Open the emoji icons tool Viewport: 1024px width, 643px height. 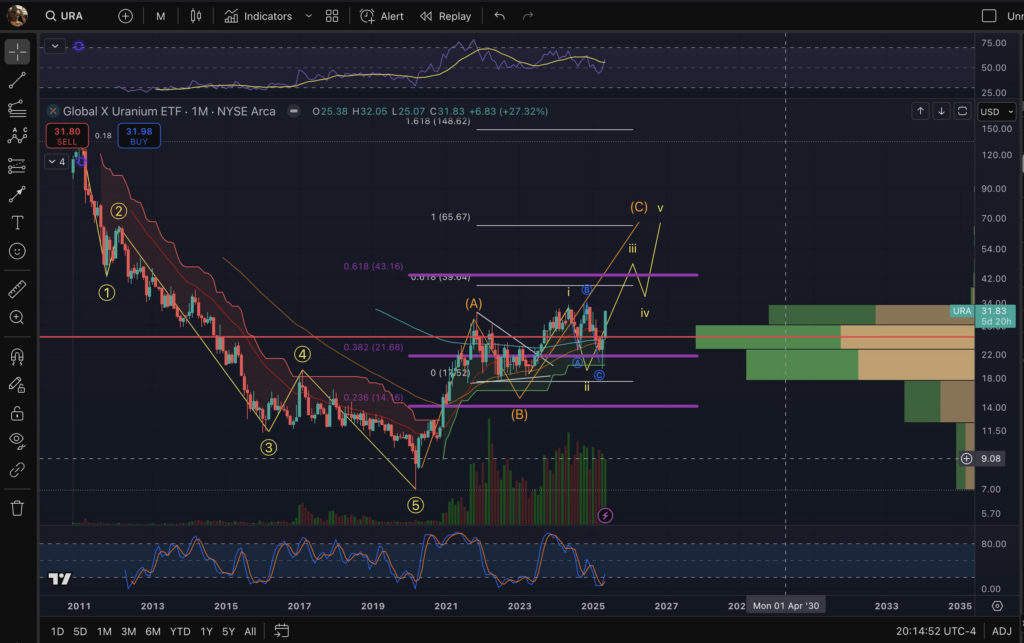point(17,251)
